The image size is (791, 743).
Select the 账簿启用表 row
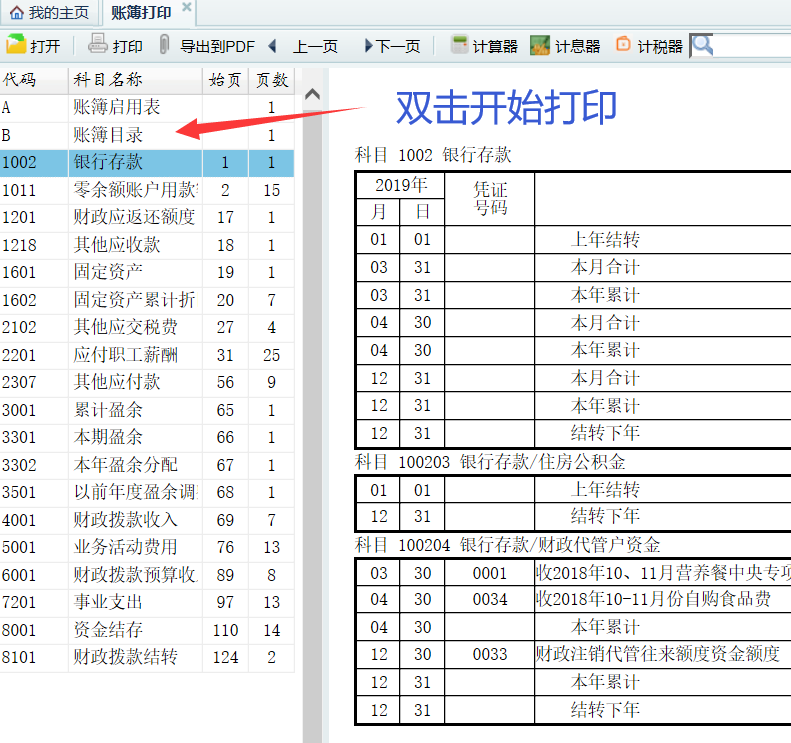point(147,107)
